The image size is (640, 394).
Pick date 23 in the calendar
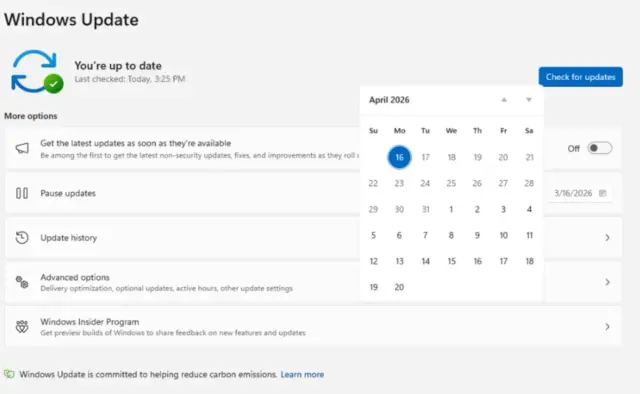coord(399,183)
